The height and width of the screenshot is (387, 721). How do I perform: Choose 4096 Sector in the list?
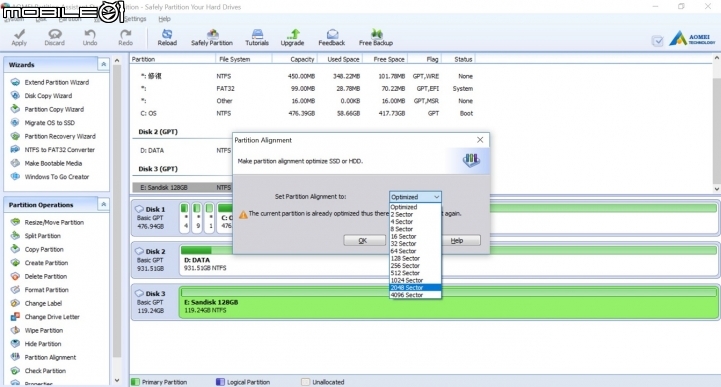tap(415, 295)
